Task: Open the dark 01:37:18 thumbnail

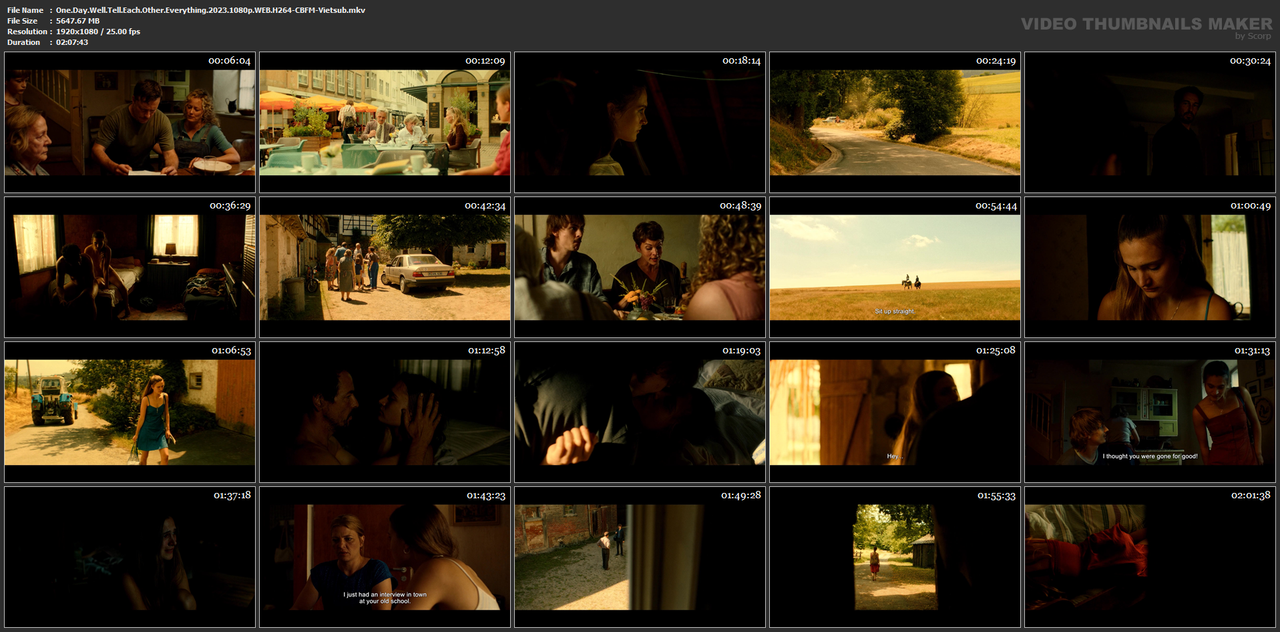Action: (130, 557)
